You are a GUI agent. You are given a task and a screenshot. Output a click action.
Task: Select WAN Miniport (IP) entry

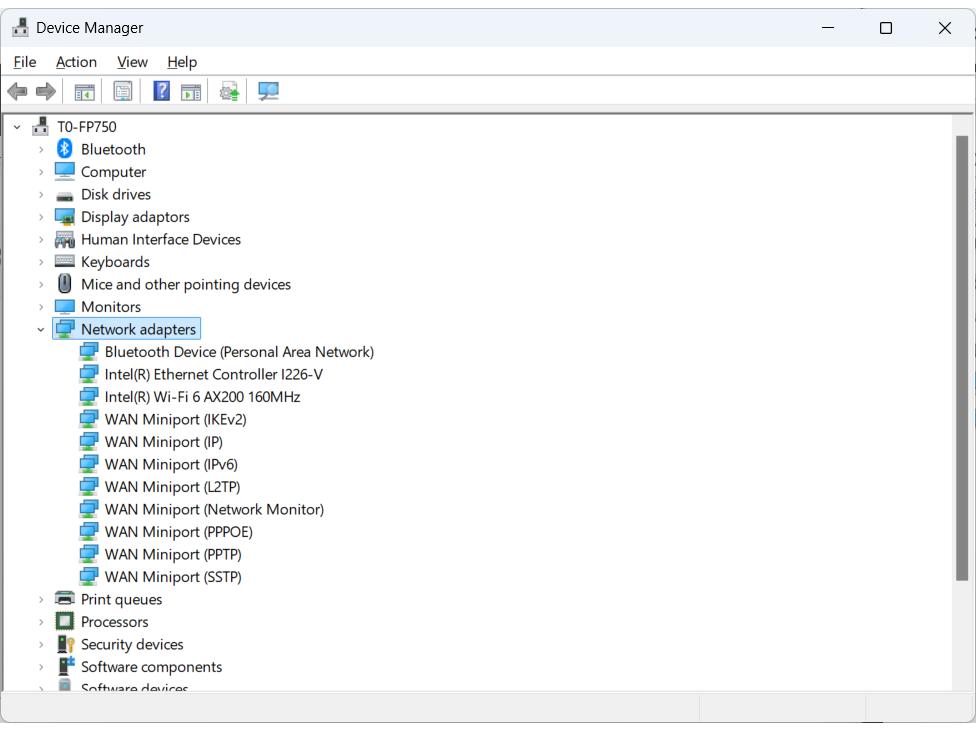(164, 442)
